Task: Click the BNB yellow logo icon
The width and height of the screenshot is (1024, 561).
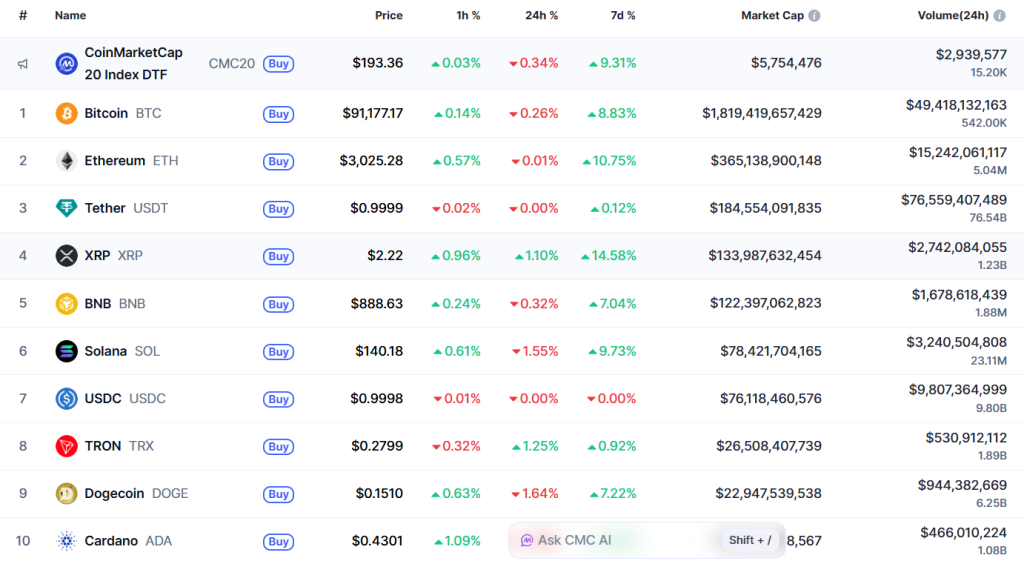Action: pyautogui.click(x=66, y=303)
